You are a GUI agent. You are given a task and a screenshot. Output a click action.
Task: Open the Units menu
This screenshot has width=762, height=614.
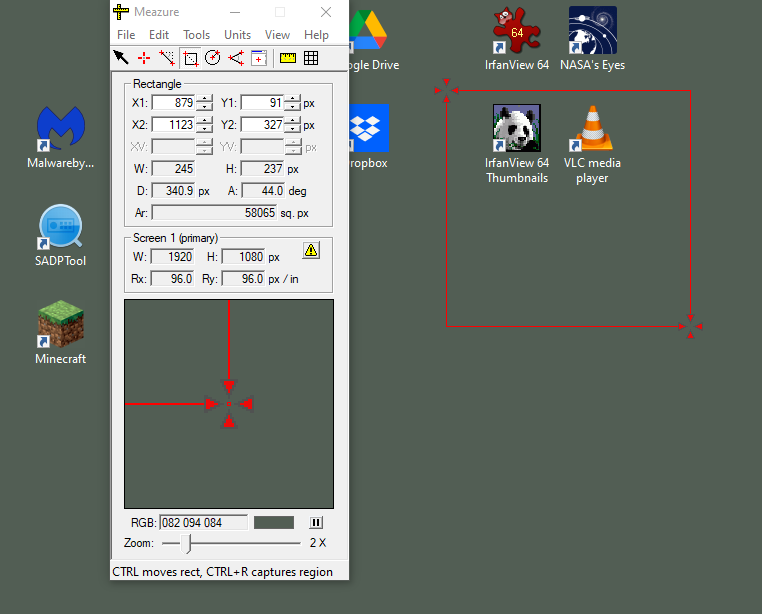tap(237, 35)
